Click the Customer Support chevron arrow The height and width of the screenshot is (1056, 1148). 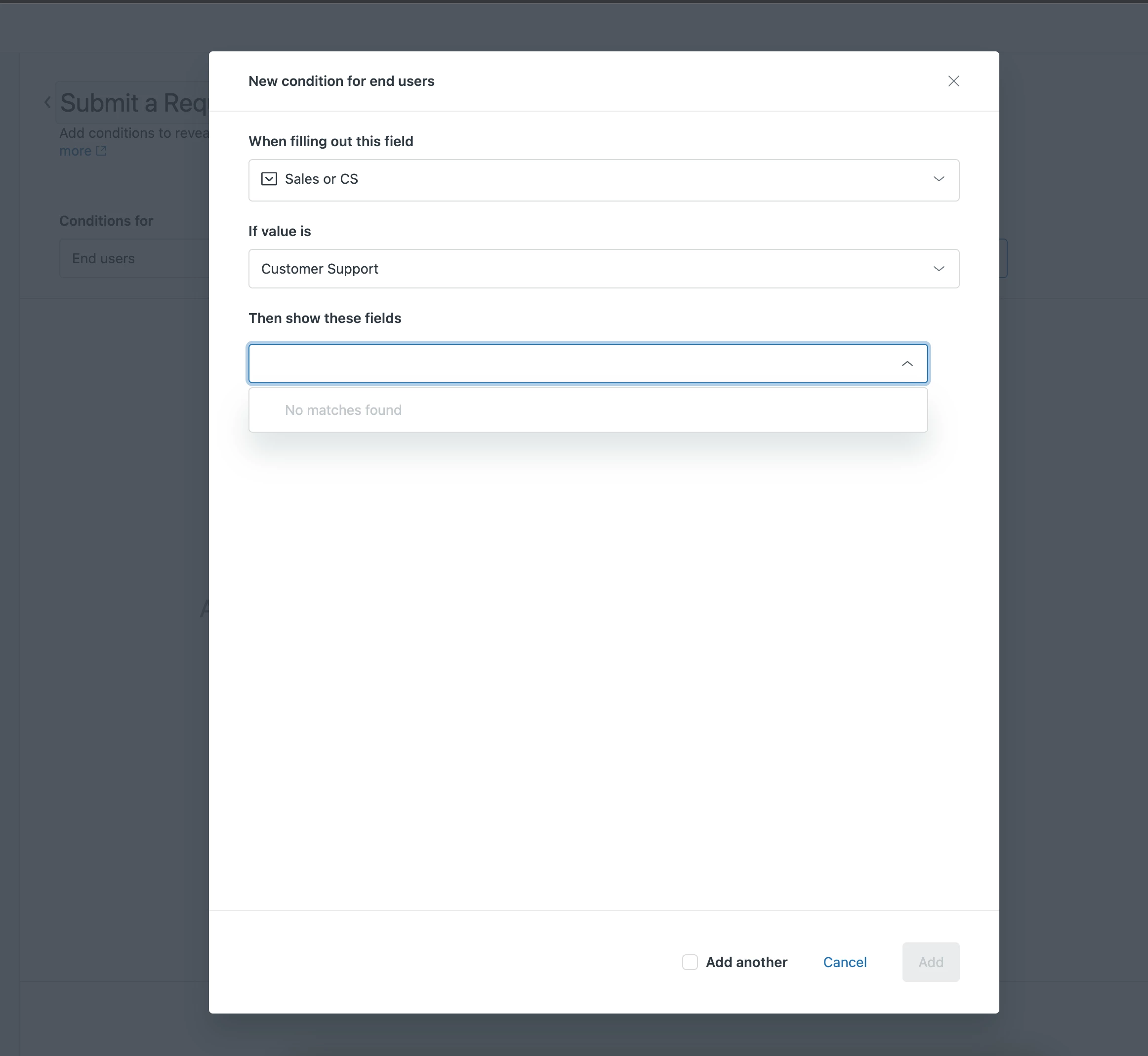pos(938,269)
